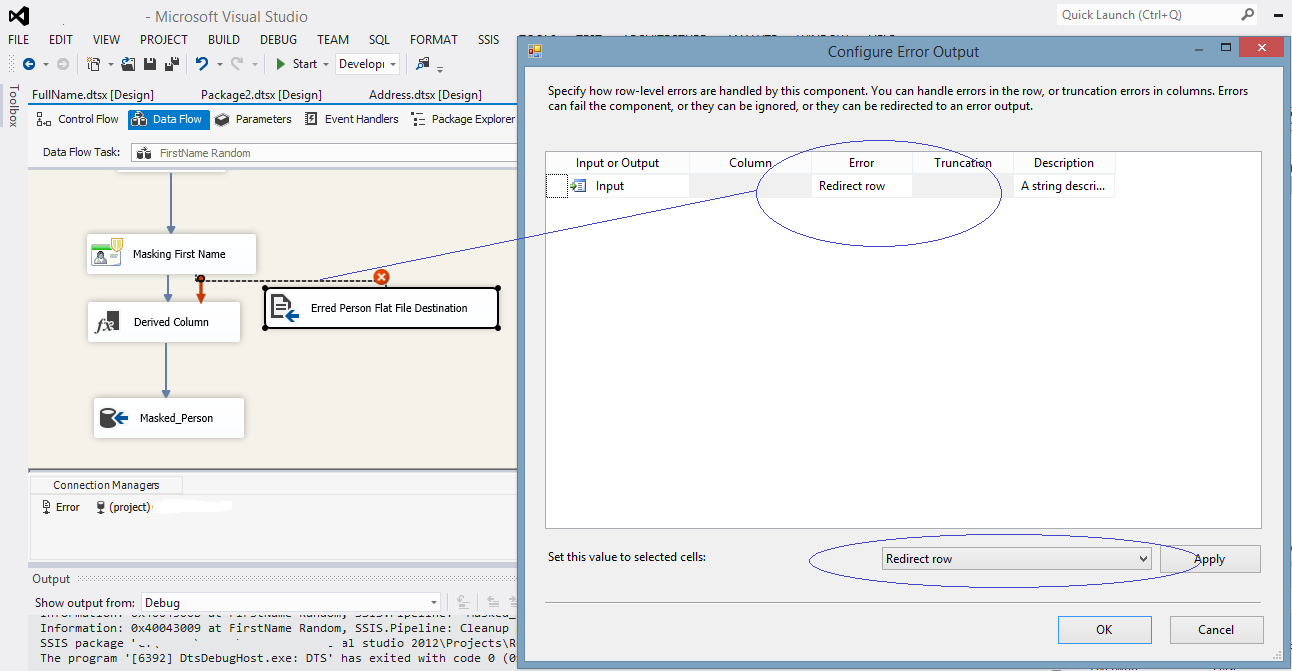Switch to Package2.dtsx [Design] tab
1292x671 pixels.
261,95
